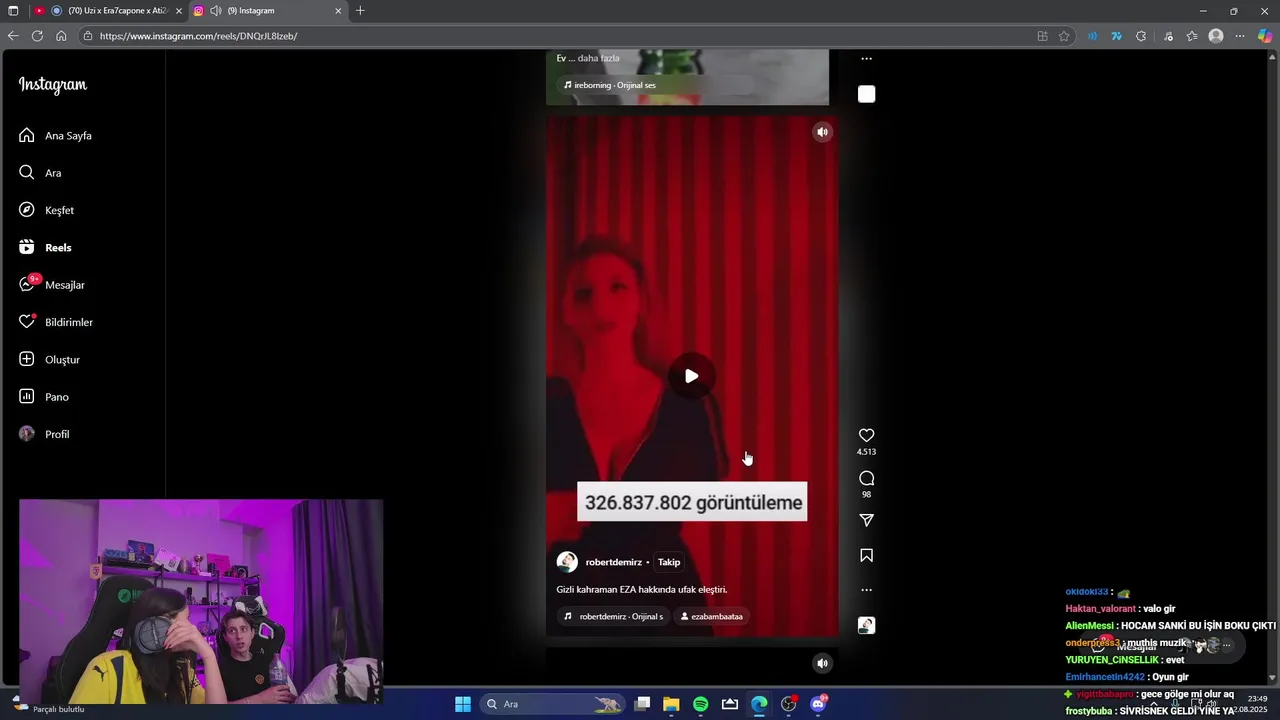Read caption Gizli kahraman EZA text
Viewport: 1280px width, 720px height.
(x=642, y=589)
